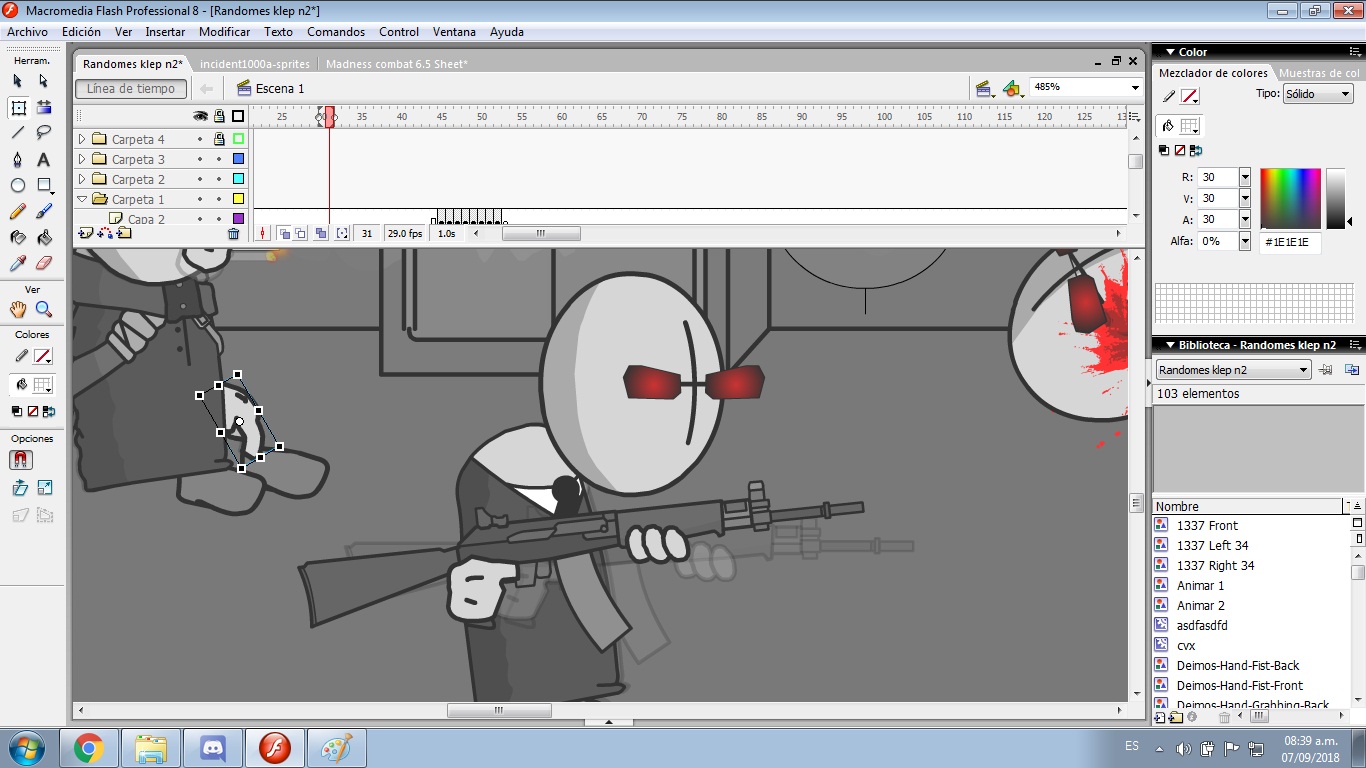Choose the Ink Bottle tool

(x=18, y=237)
